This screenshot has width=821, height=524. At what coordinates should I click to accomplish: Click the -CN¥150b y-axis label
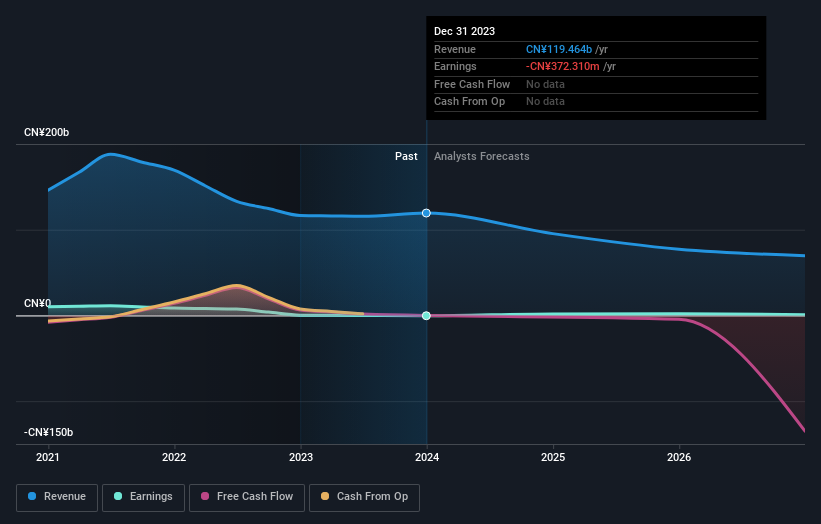(x=48, y=432)
